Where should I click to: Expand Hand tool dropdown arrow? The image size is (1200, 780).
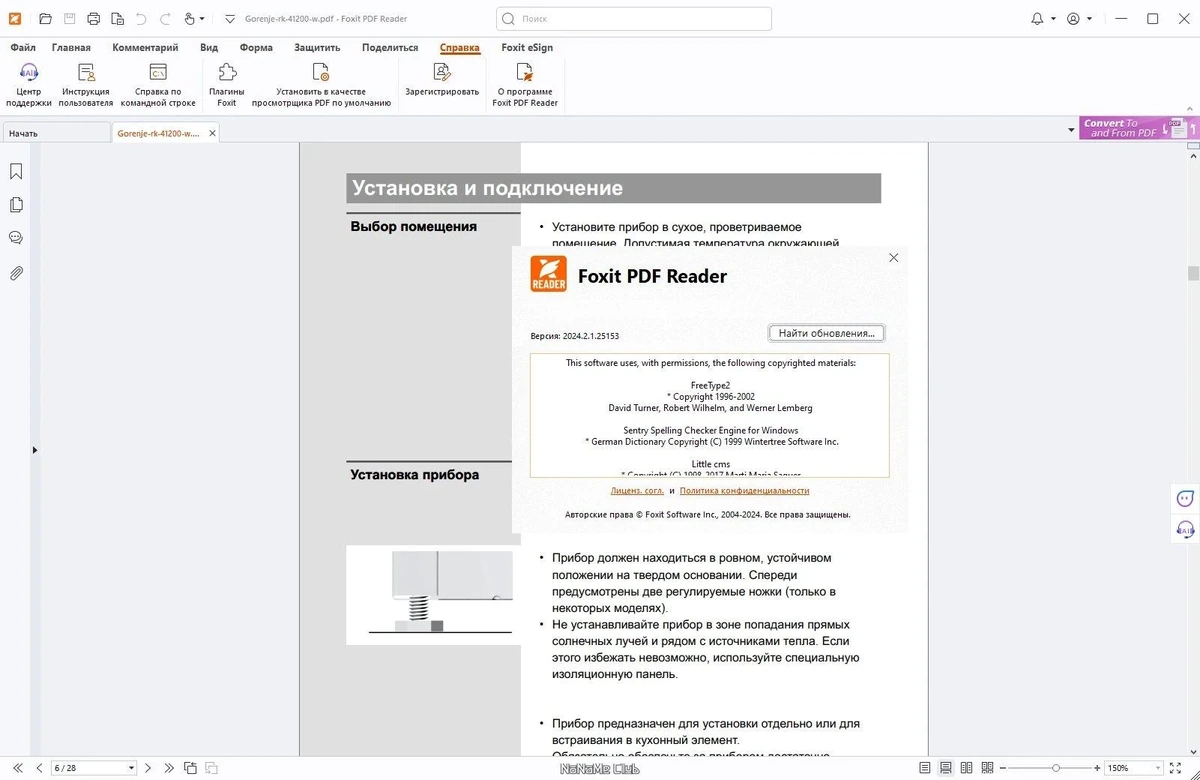pos(203,19)
